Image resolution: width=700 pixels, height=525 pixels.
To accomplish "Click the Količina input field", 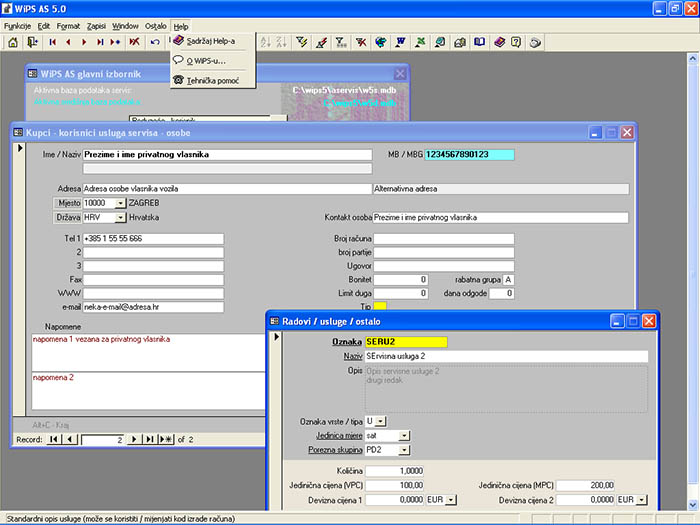I will tap(395, 471).
